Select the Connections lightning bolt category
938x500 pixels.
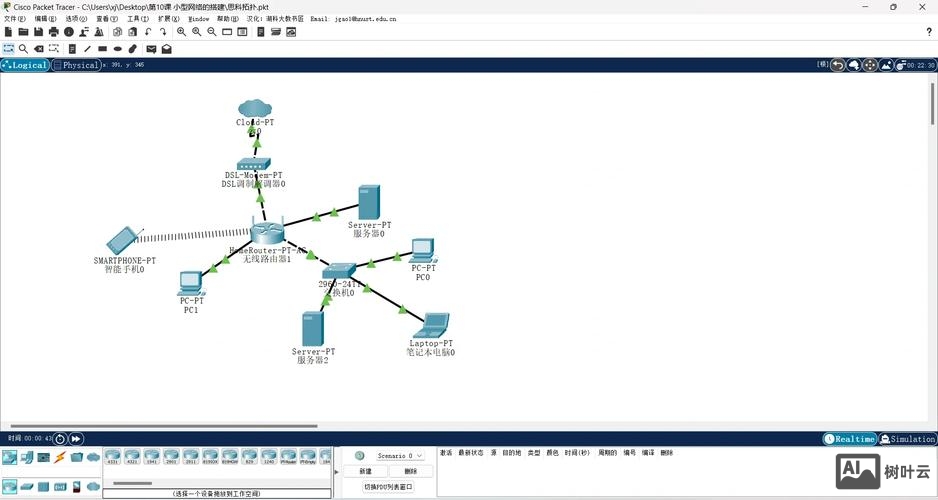click(x=59, y=457)
